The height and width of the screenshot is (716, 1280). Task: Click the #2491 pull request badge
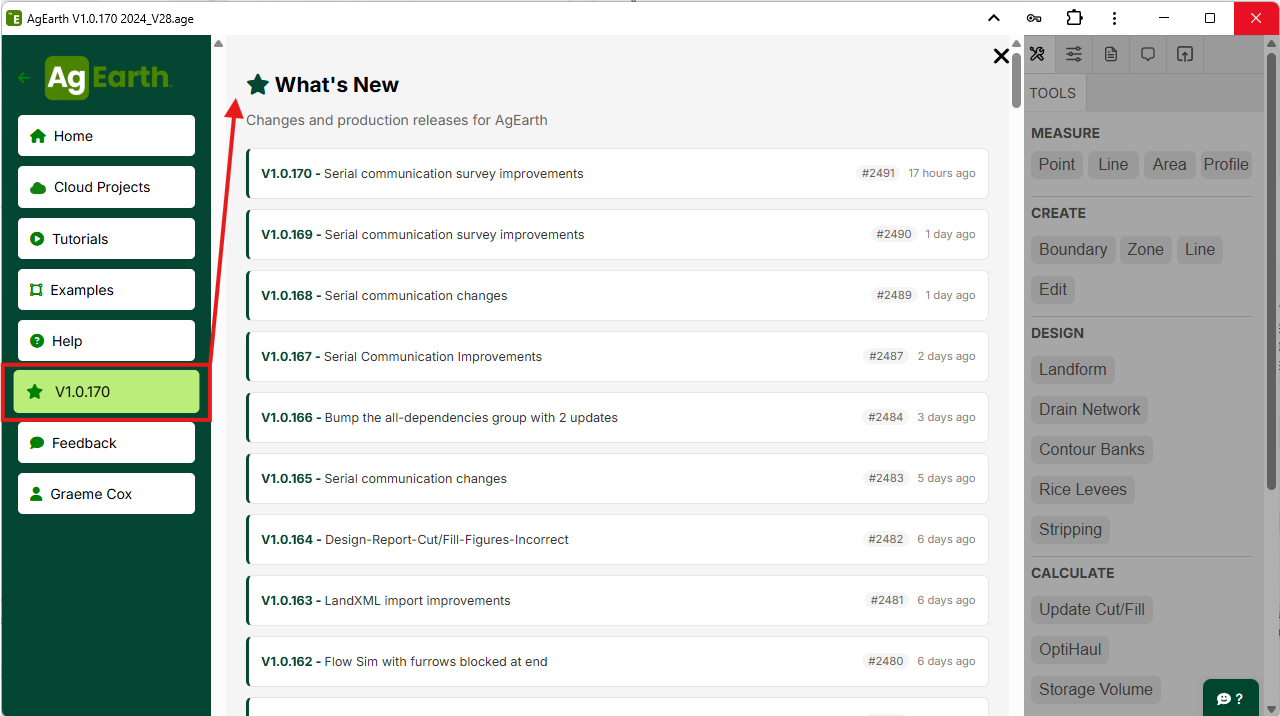tap(878, 173)
